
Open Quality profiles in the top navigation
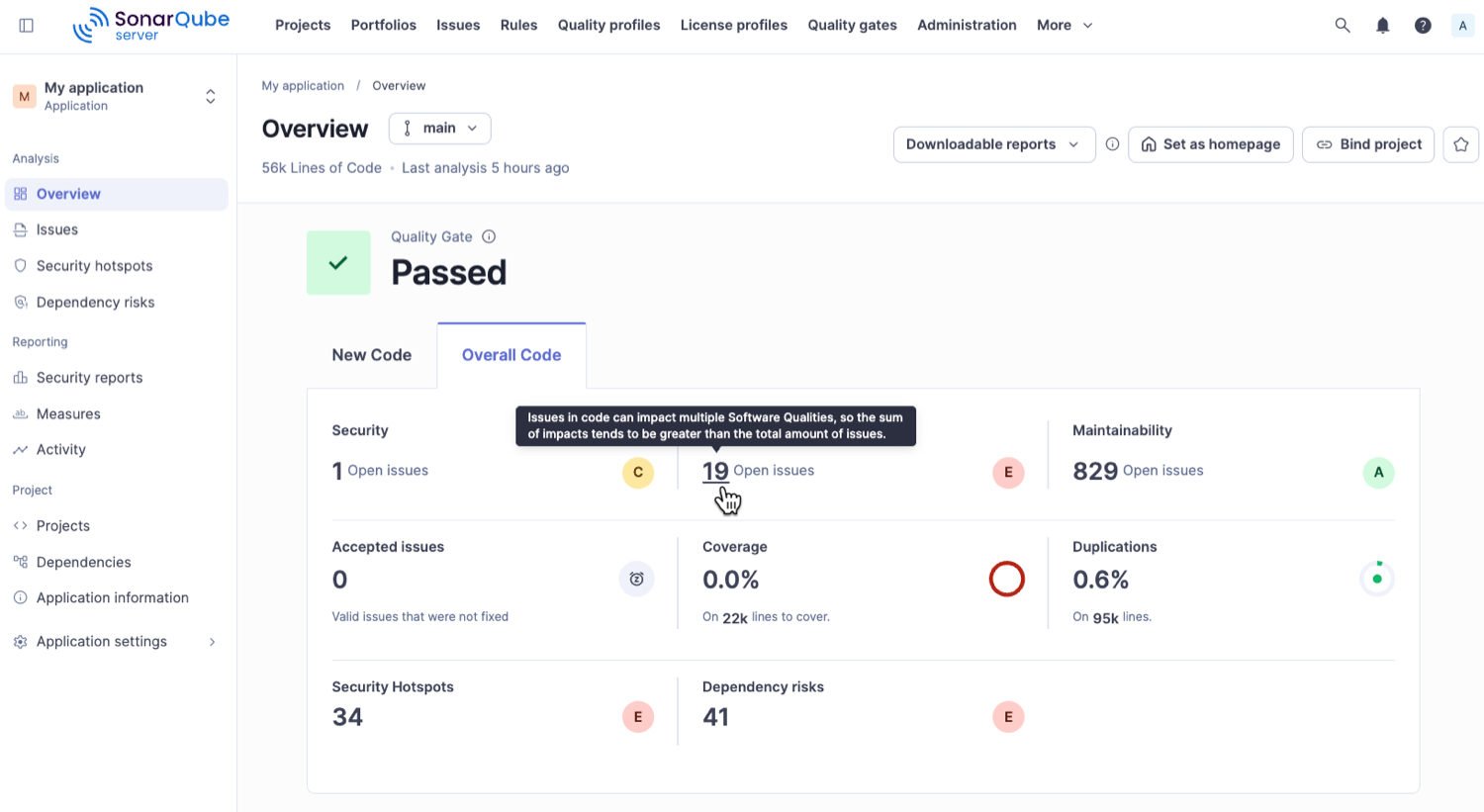coord(609,26)
